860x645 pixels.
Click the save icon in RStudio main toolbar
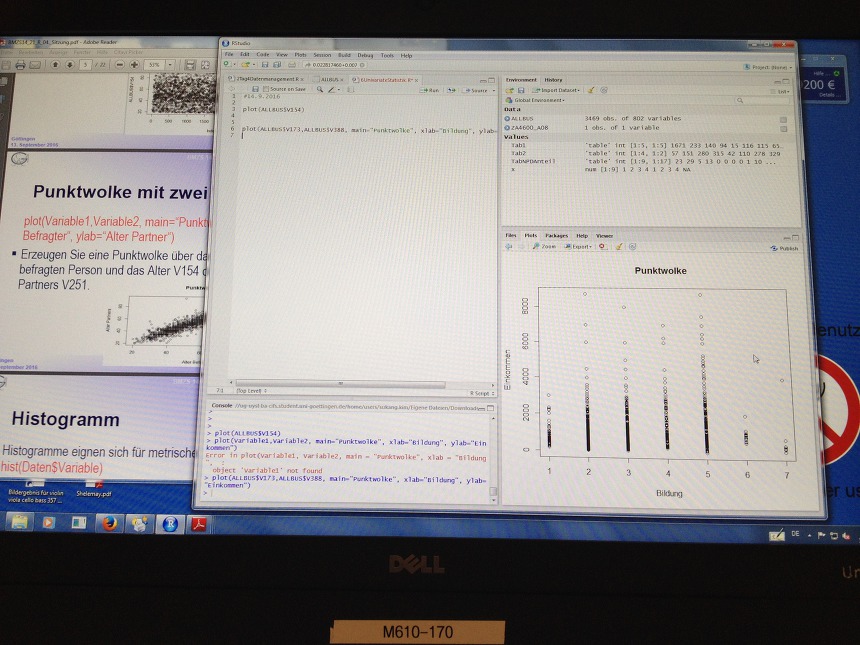(x=265, y=65)
